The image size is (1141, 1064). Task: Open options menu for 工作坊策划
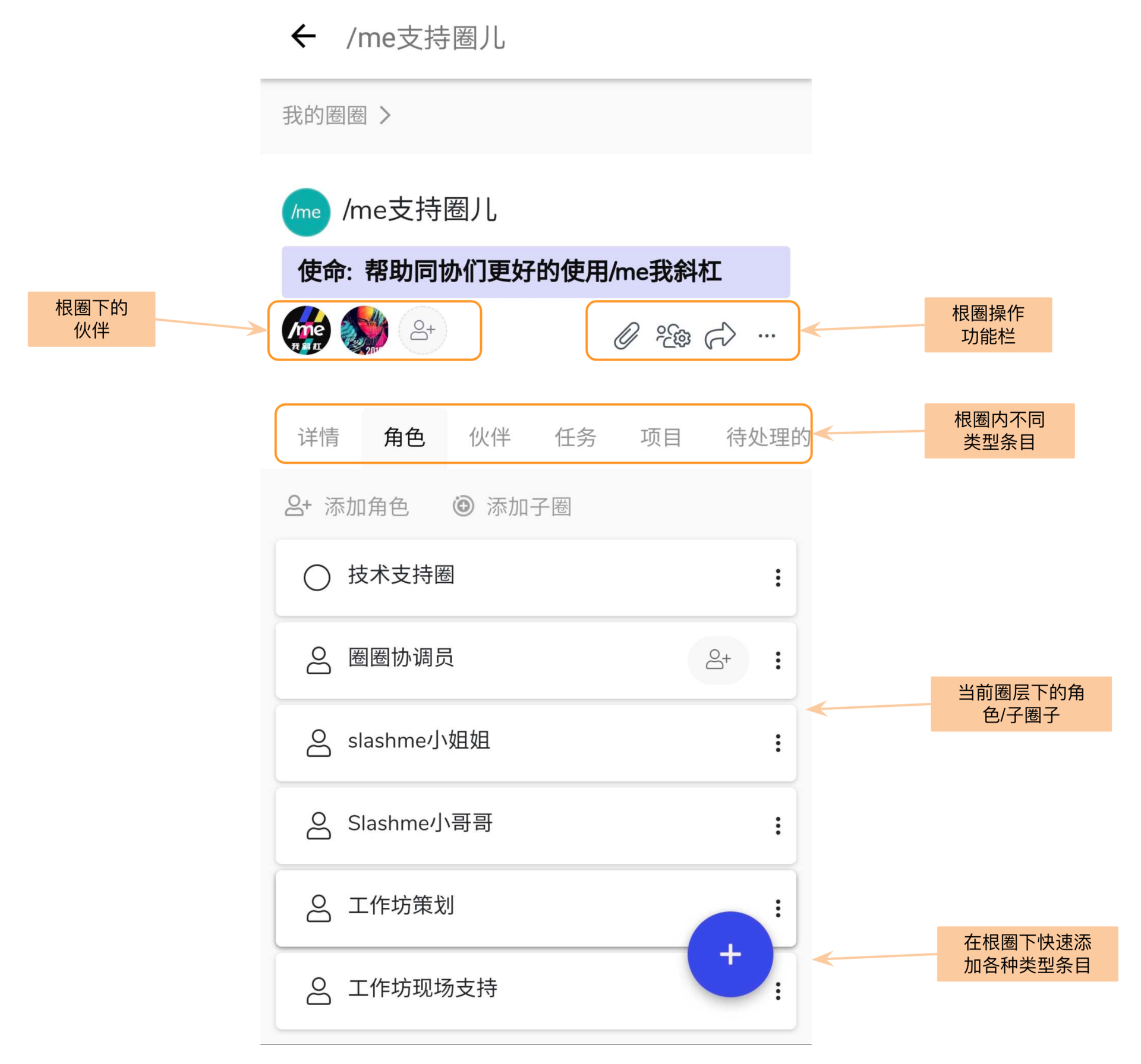[x=777, y=908]
